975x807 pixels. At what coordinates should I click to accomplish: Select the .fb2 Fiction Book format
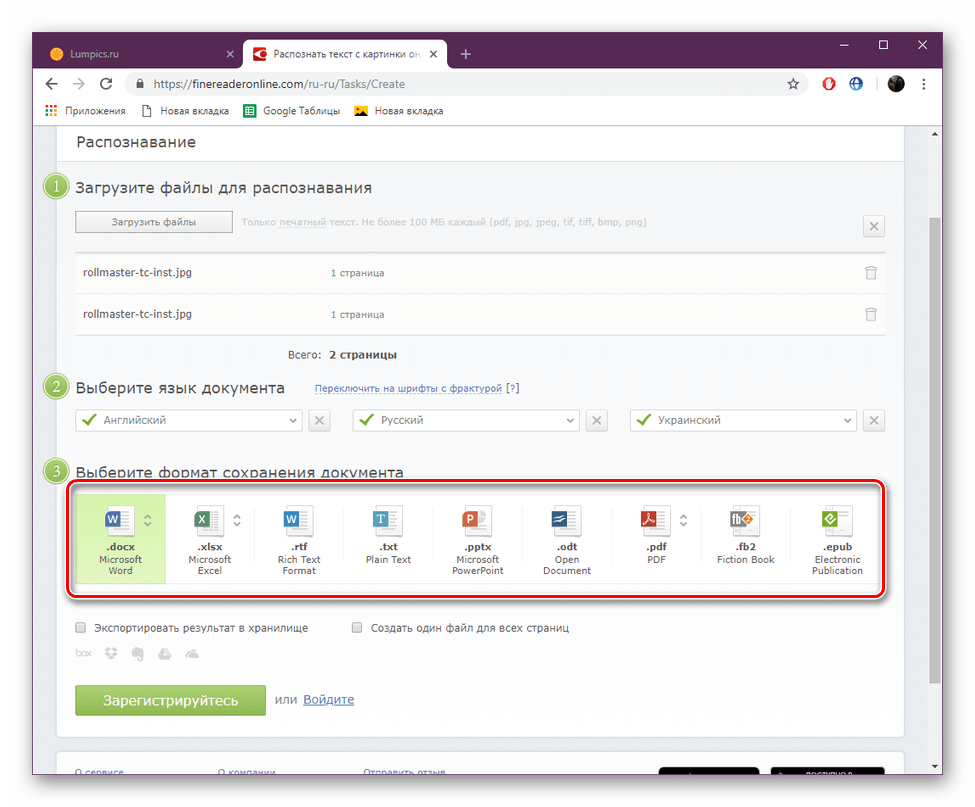[x=745, y=521]
